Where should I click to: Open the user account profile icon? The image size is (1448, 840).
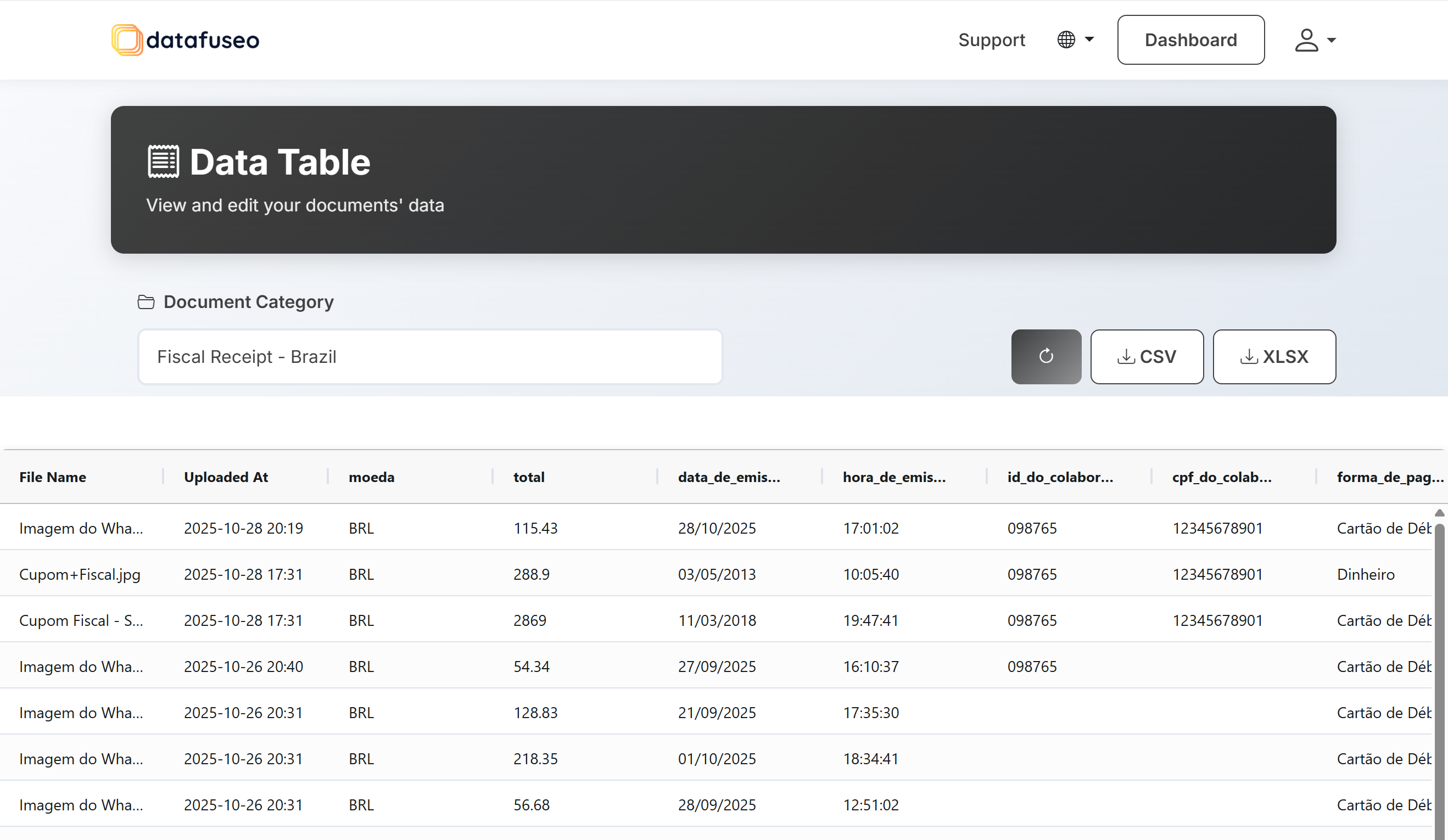coord(1306,40)
